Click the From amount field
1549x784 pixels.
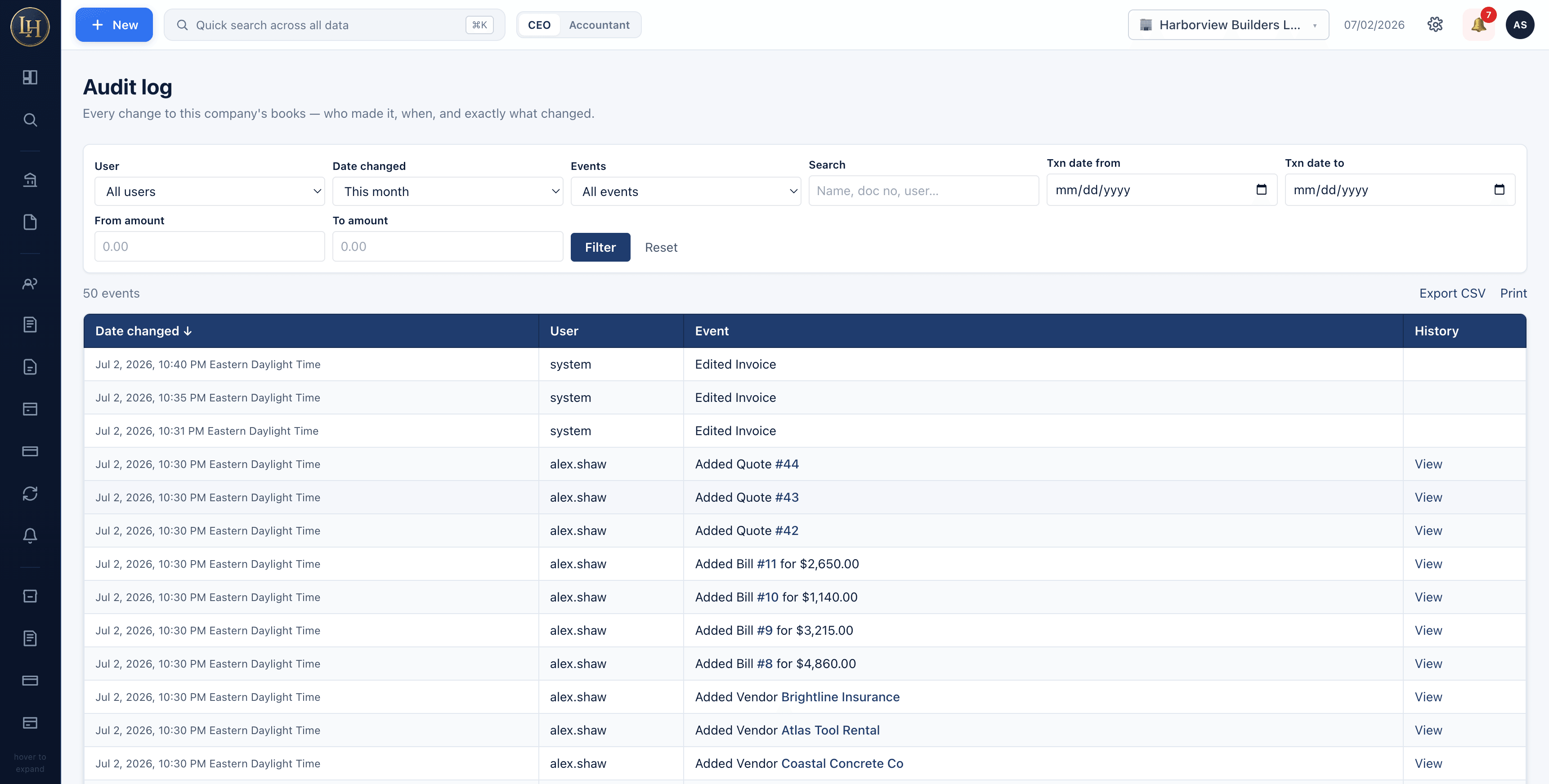point(209,246)
